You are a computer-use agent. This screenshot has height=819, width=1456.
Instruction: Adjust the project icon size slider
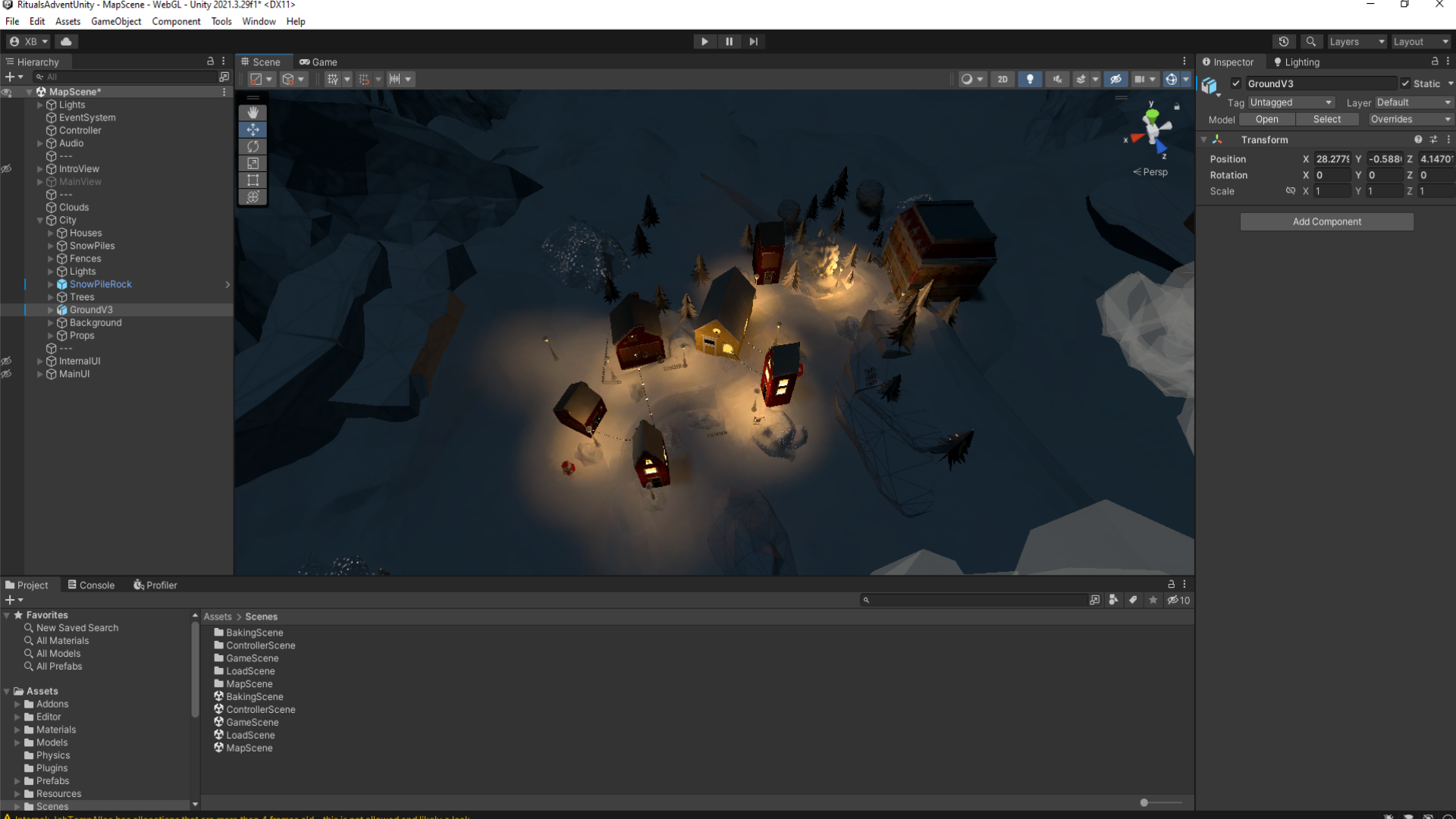(x=1144, y=802)
